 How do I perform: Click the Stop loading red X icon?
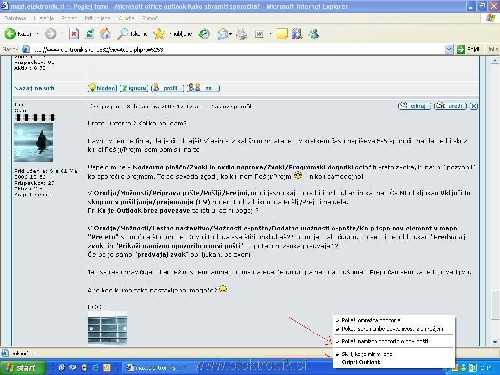point(74,34)
